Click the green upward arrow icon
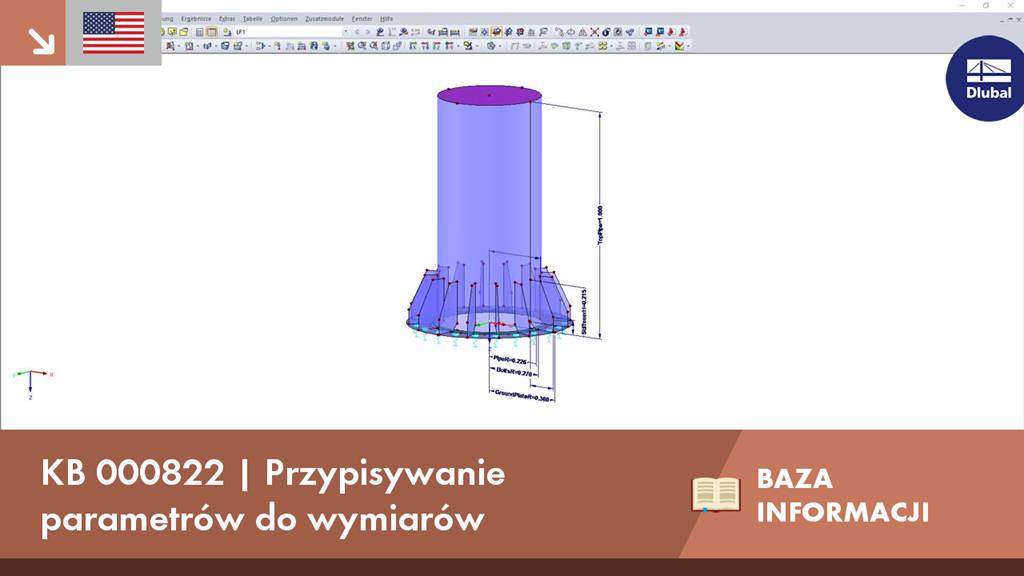1024x576 pixels. coord(578,46)
